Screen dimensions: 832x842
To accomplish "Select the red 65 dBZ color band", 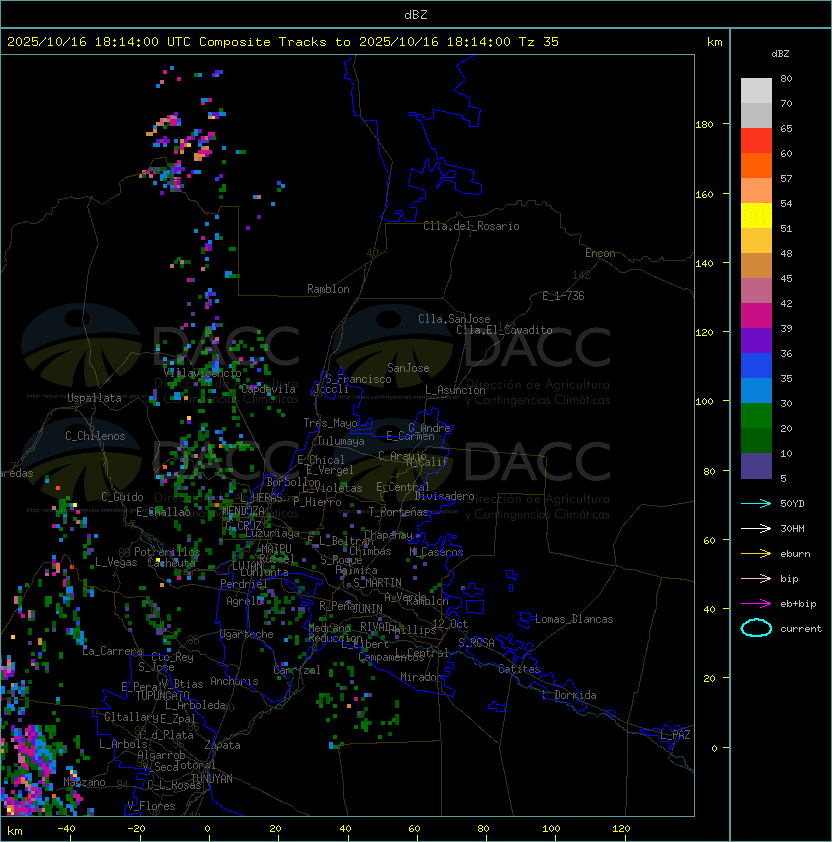I will pos(756,141).
